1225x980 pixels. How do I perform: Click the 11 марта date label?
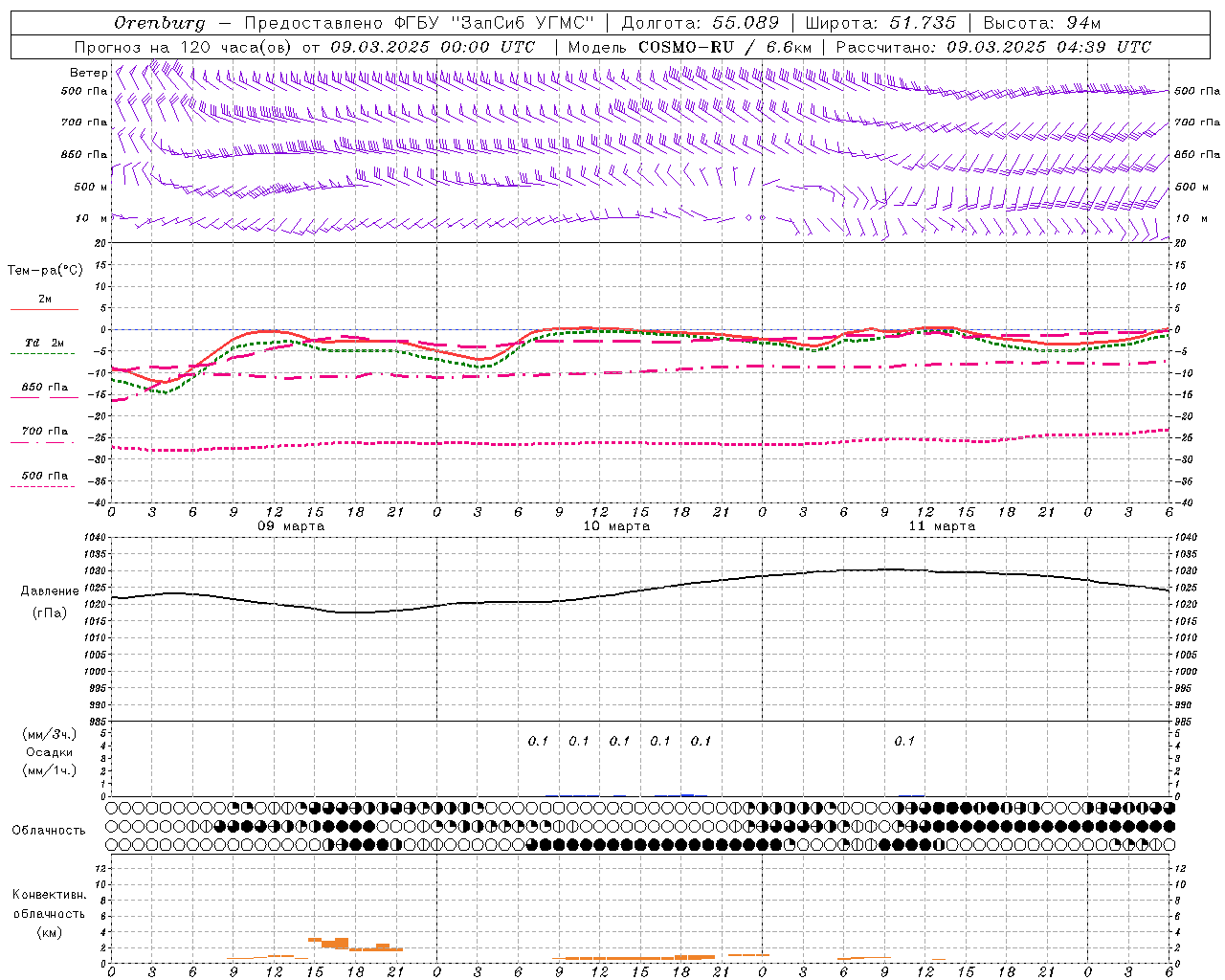(942, 526)
